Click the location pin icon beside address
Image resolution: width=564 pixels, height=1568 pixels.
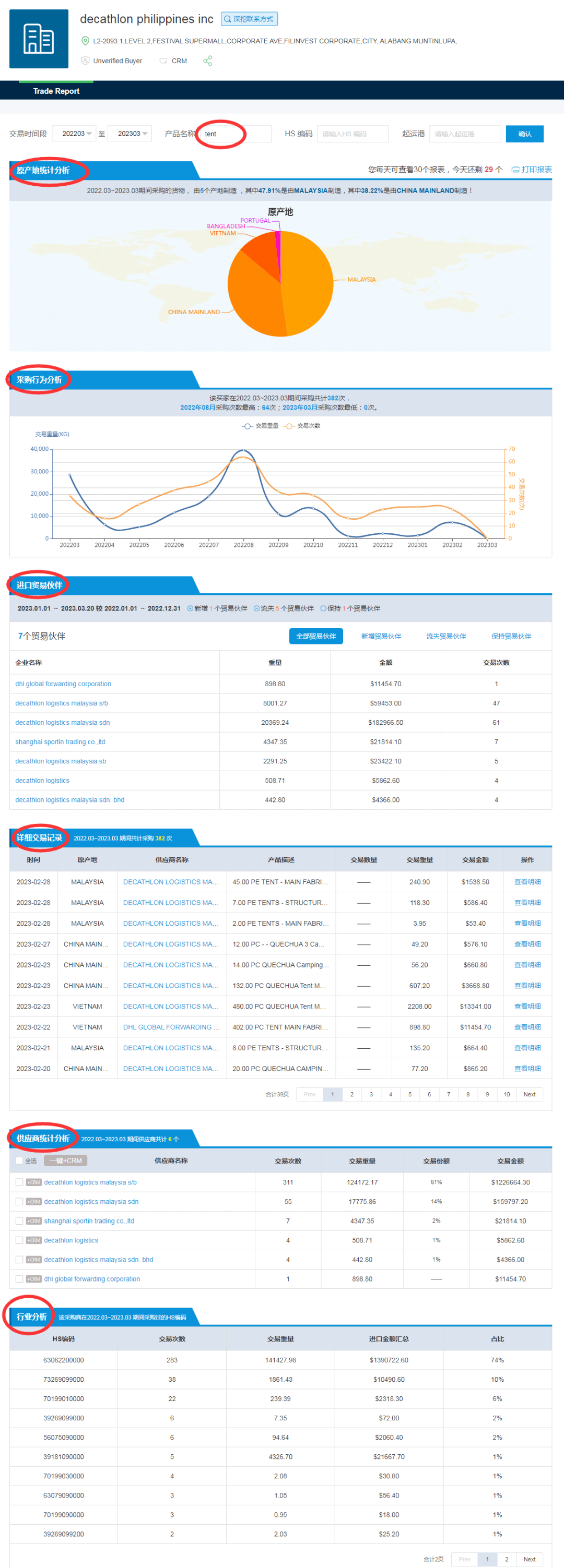(x=85, y=41)
